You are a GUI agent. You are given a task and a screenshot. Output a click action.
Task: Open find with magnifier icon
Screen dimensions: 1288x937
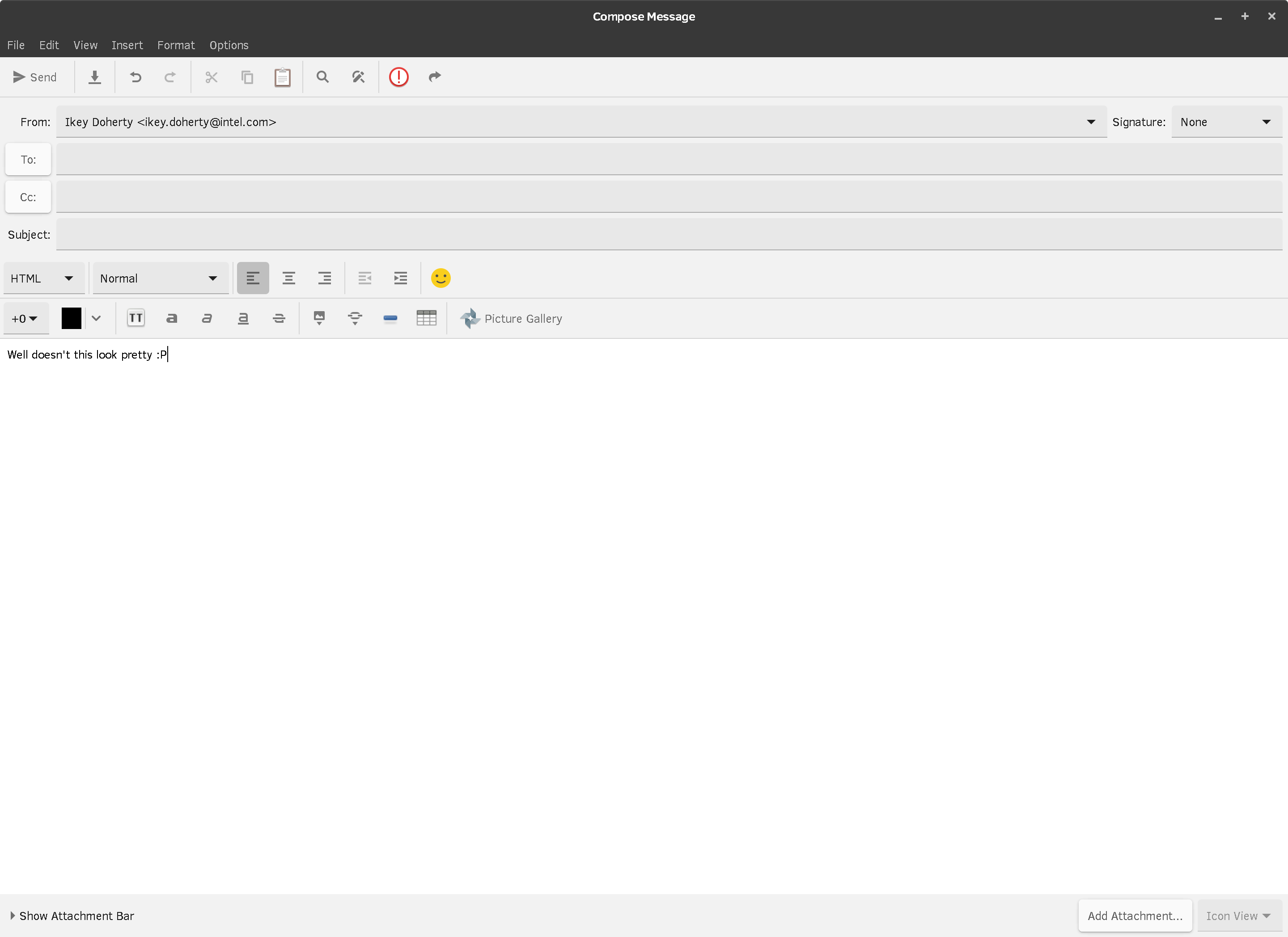click(x=322, y=77)
